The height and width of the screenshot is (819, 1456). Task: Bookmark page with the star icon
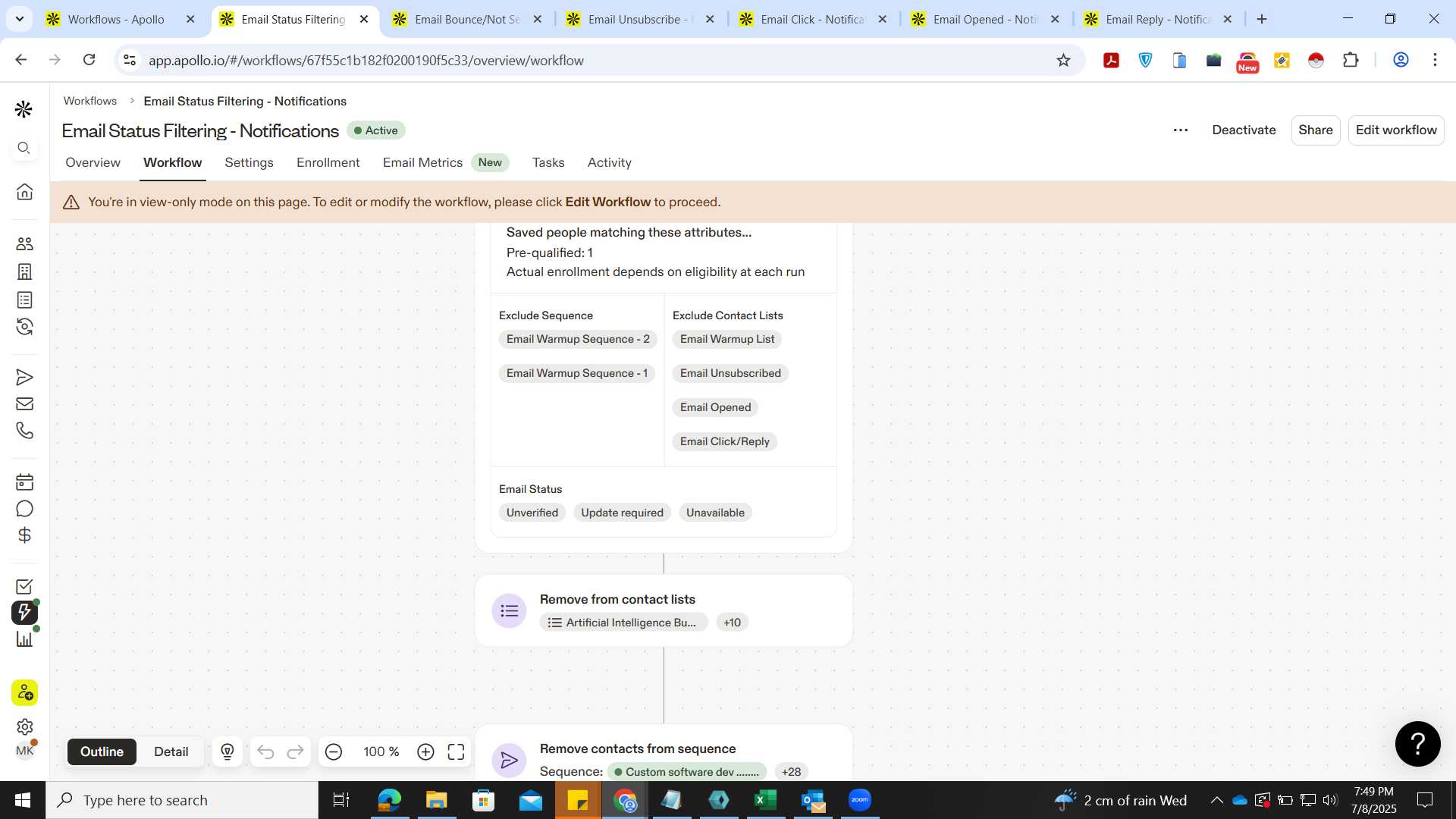pyautogui.click(x=1063, y=60)
